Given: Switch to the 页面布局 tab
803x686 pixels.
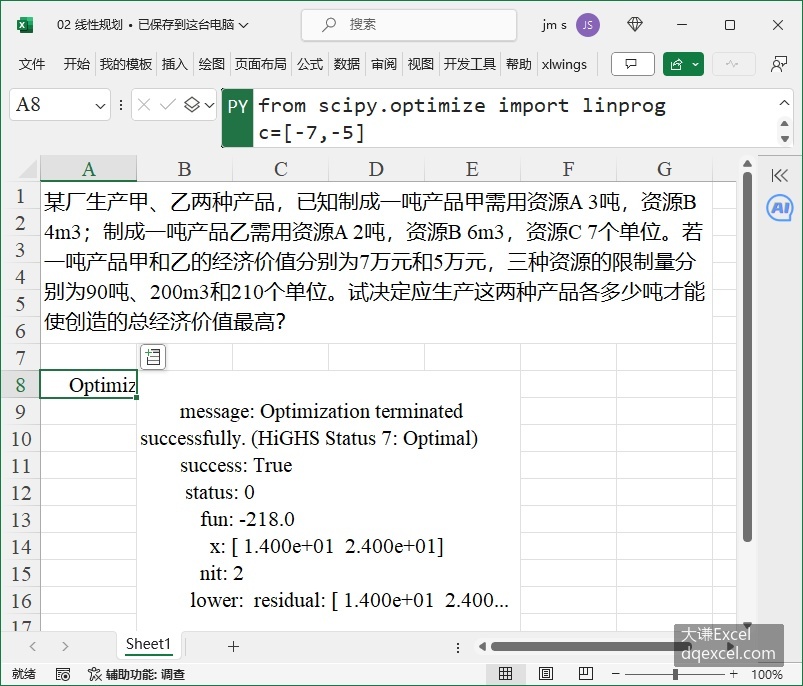Looking at the screenshot, I should click(x=261, y=64).
